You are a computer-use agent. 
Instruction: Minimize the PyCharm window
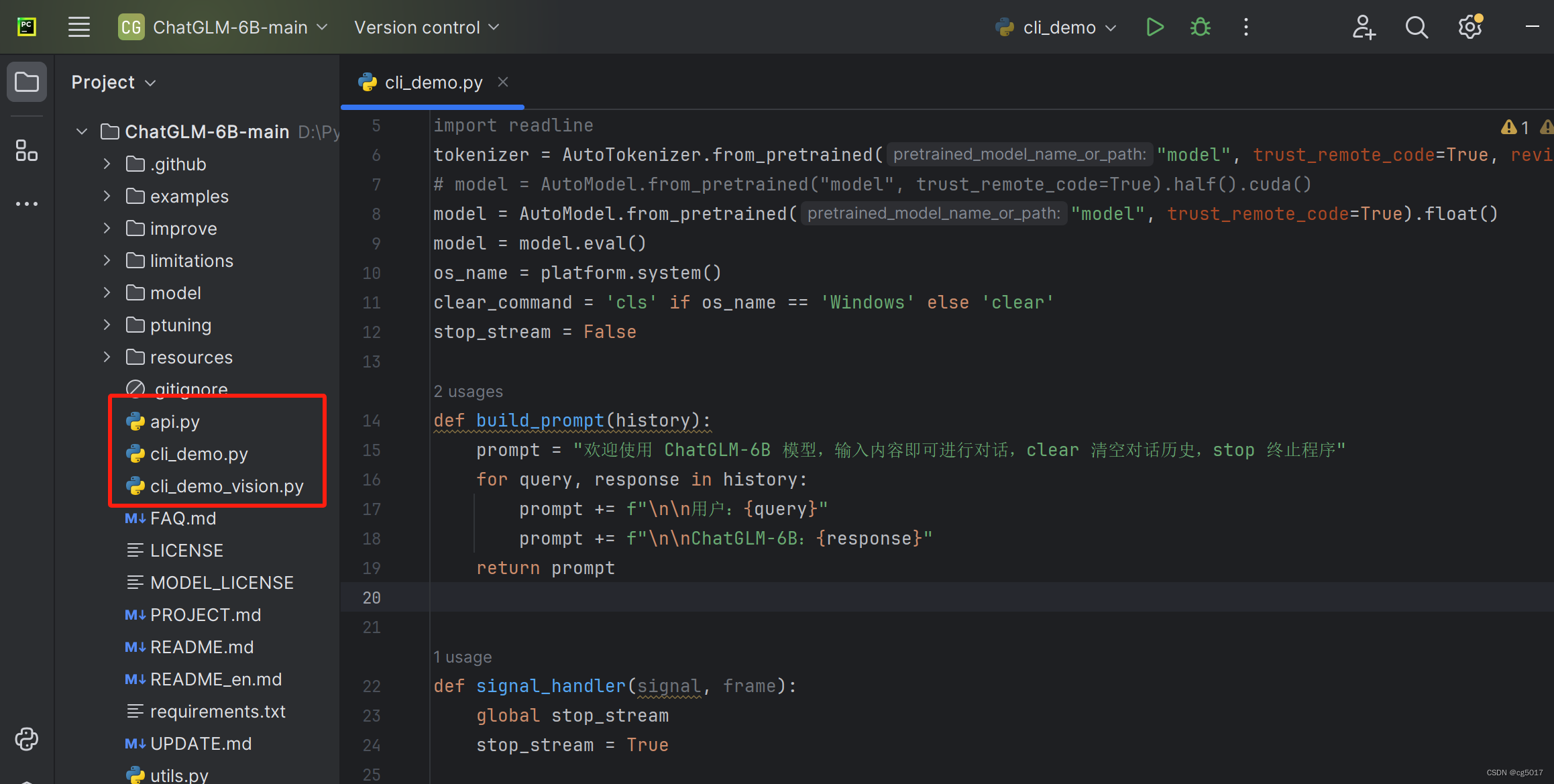[1532, 27]
